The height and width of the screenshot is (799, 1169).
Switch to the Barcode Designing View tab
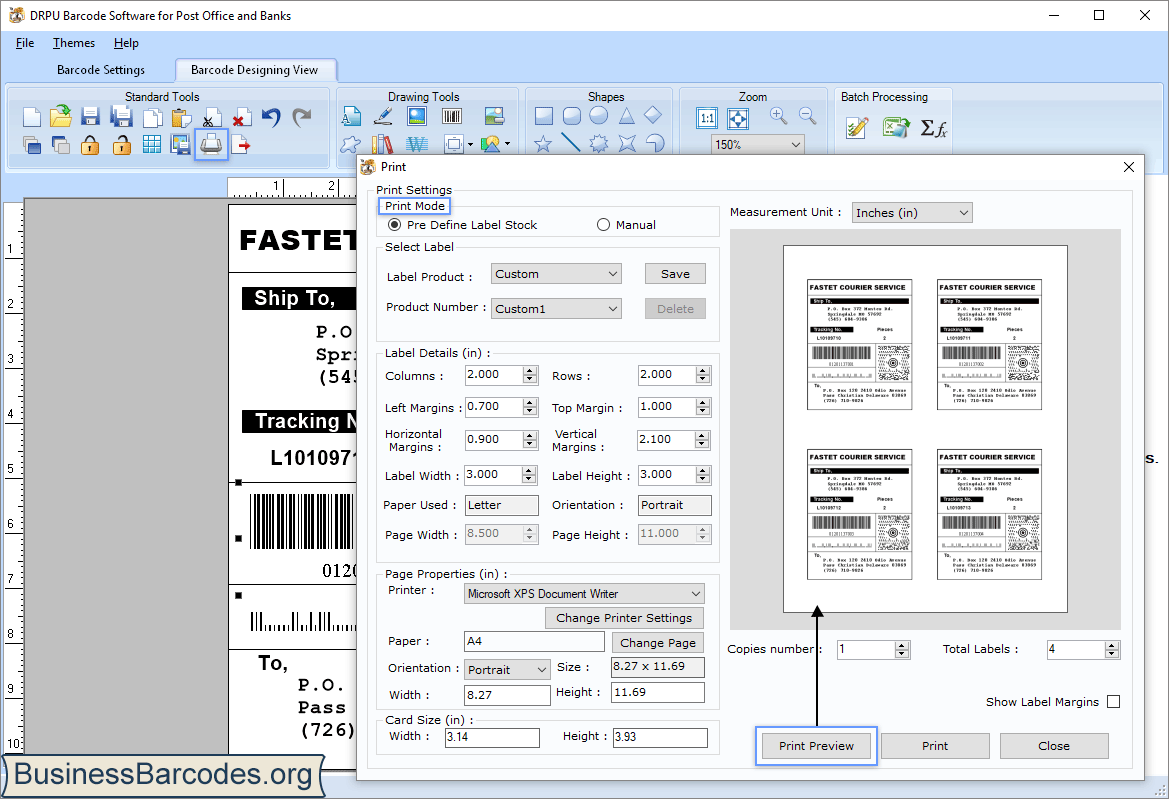coord(254,69)
